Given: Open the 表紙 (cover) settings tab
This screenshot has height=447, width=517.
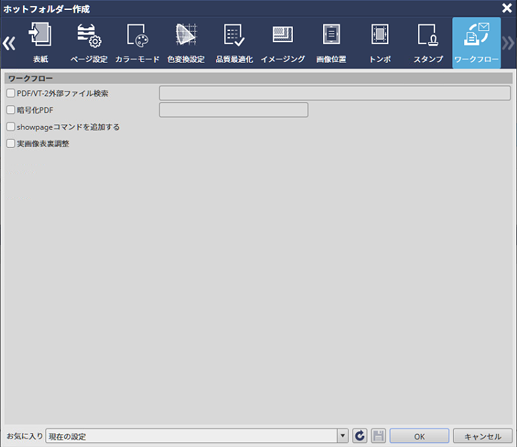Looking at the screenshot, I should pyautogui.click(x=40, y=43).
